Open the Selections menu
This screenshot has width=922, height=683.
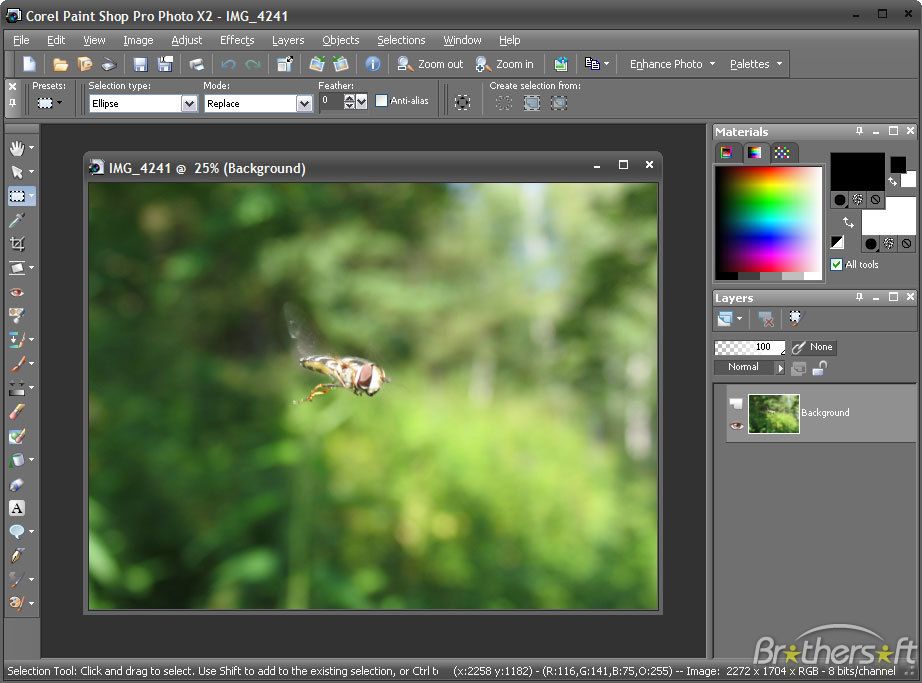click(x=401, y=40)
